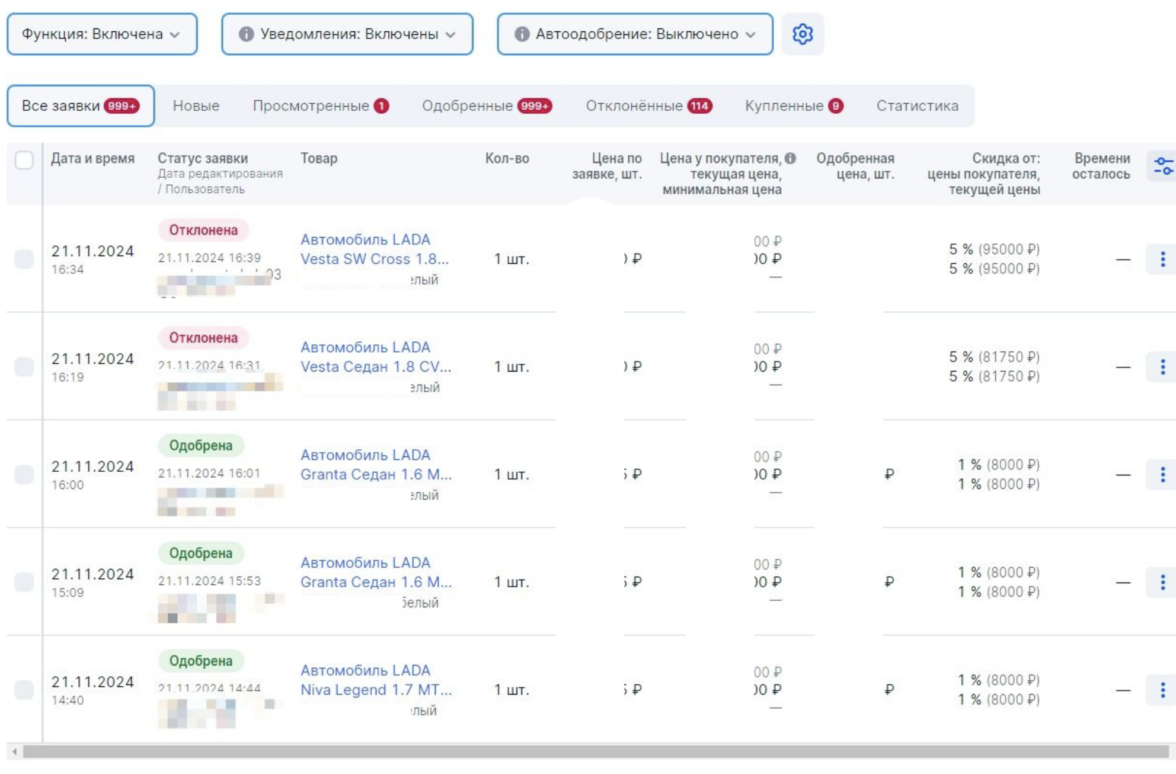Expand 'Автоодобрение: Выключено' dropdown

[x=635, y=34]
